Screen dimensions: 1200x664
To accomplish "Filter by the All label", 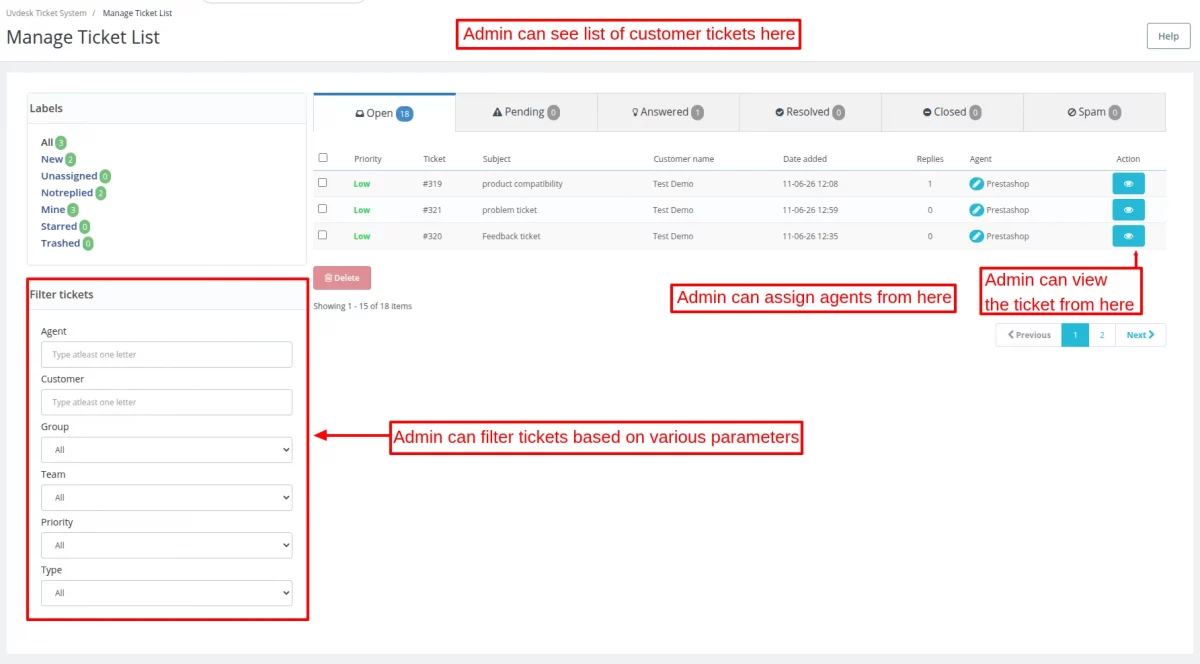I will (x=47, y=142).
